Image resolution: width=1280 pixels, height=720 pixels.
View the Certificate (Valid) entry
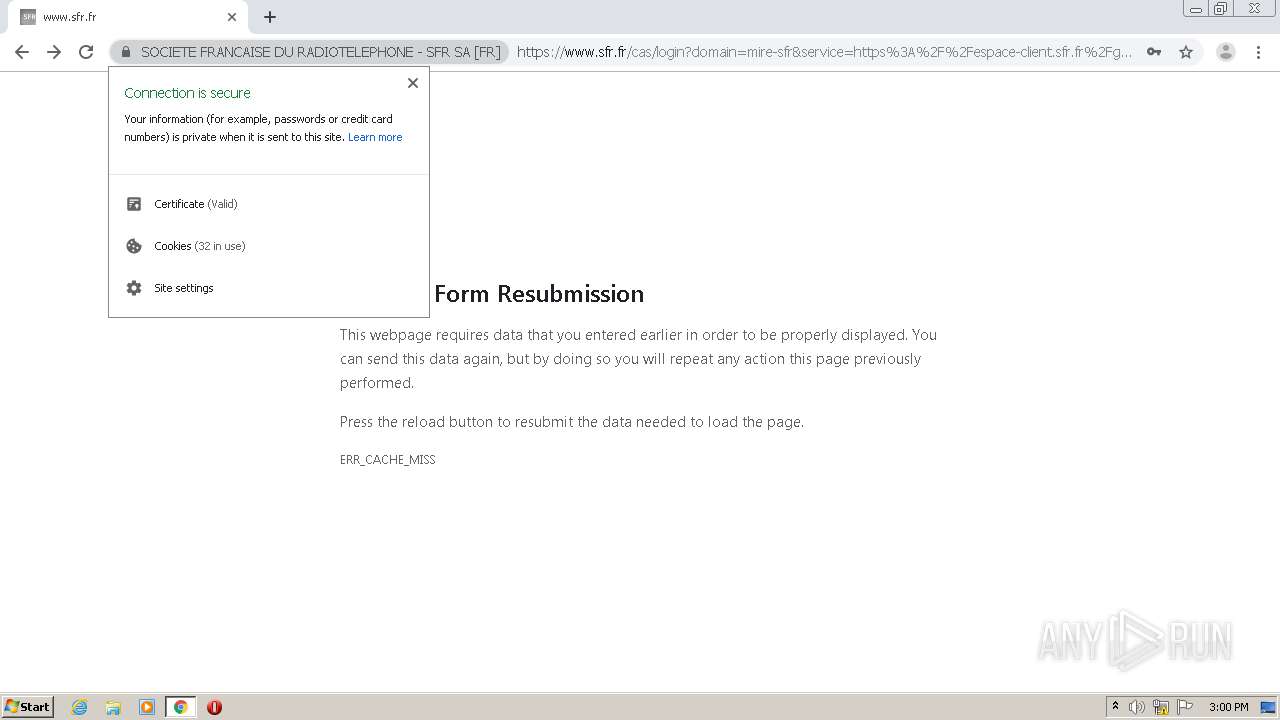pos(269,204)
